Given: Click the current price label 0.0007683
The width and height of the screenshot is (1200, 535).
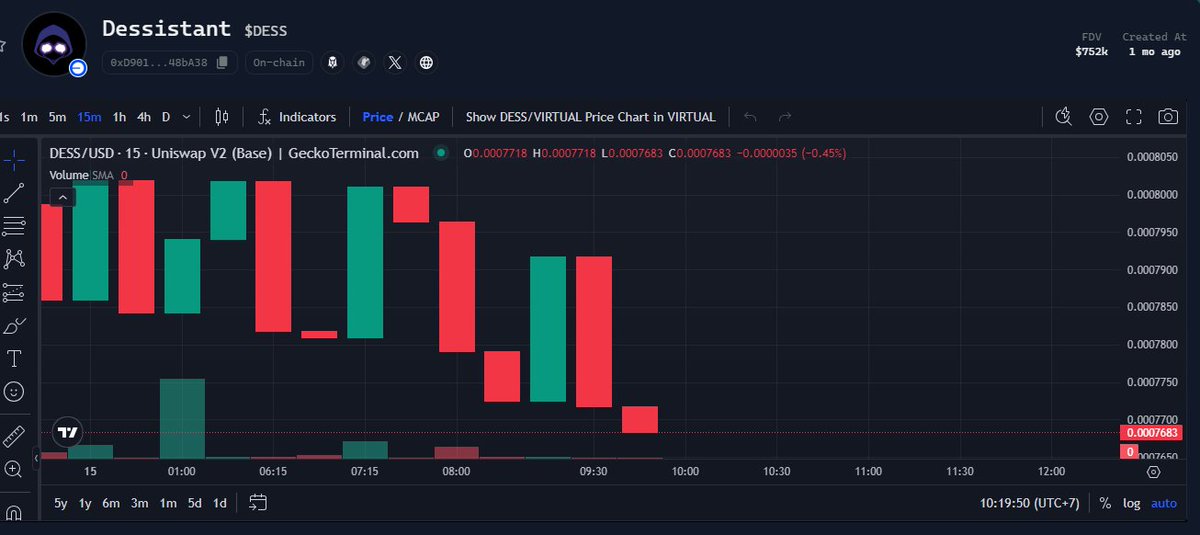Looking at the screenshot, I should point(1154,433).
